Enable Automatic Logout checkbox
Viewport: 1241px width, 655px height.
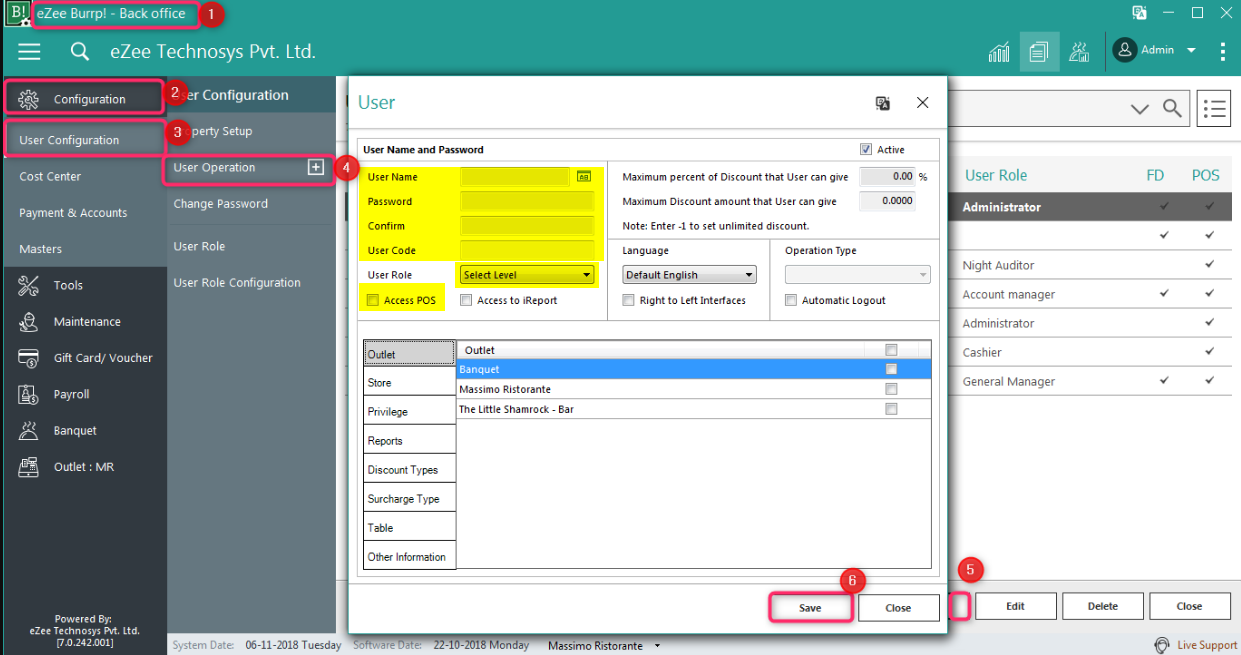(791, 300)
